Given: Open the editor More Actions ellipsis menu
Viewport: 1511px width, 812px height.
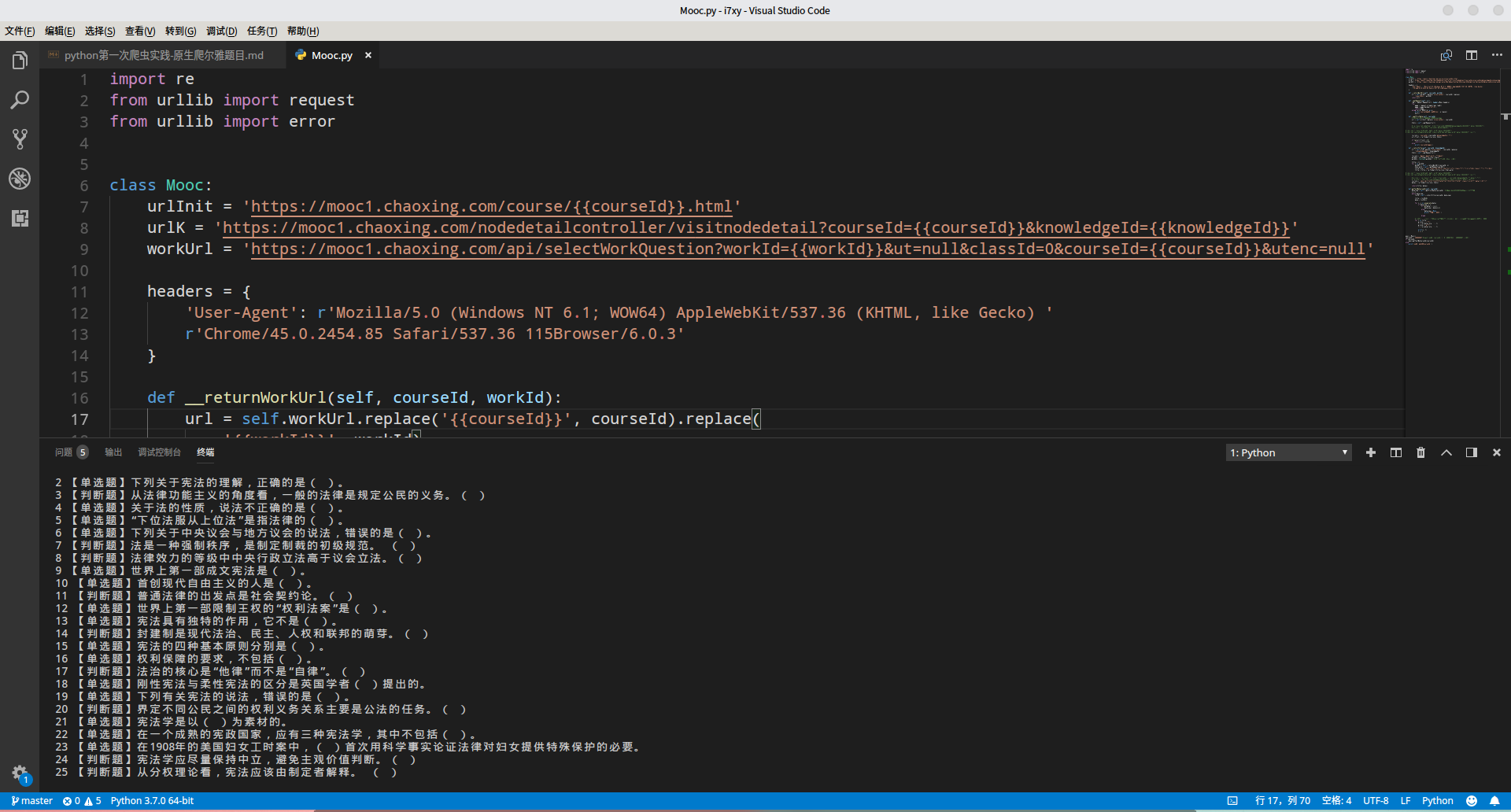Looking at the screenshot, I should (x=1496, y=55).
